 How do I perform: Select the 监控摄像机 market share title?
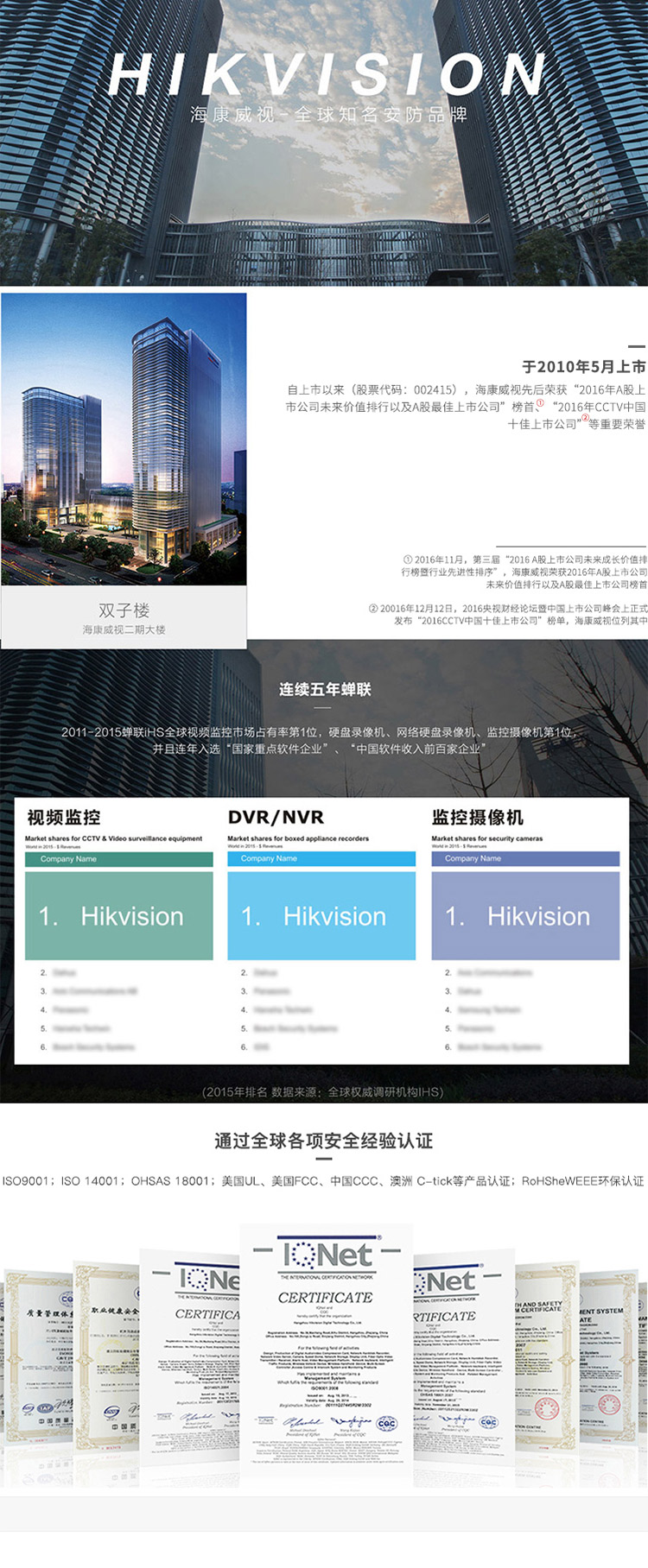click(x=477, y=817)
